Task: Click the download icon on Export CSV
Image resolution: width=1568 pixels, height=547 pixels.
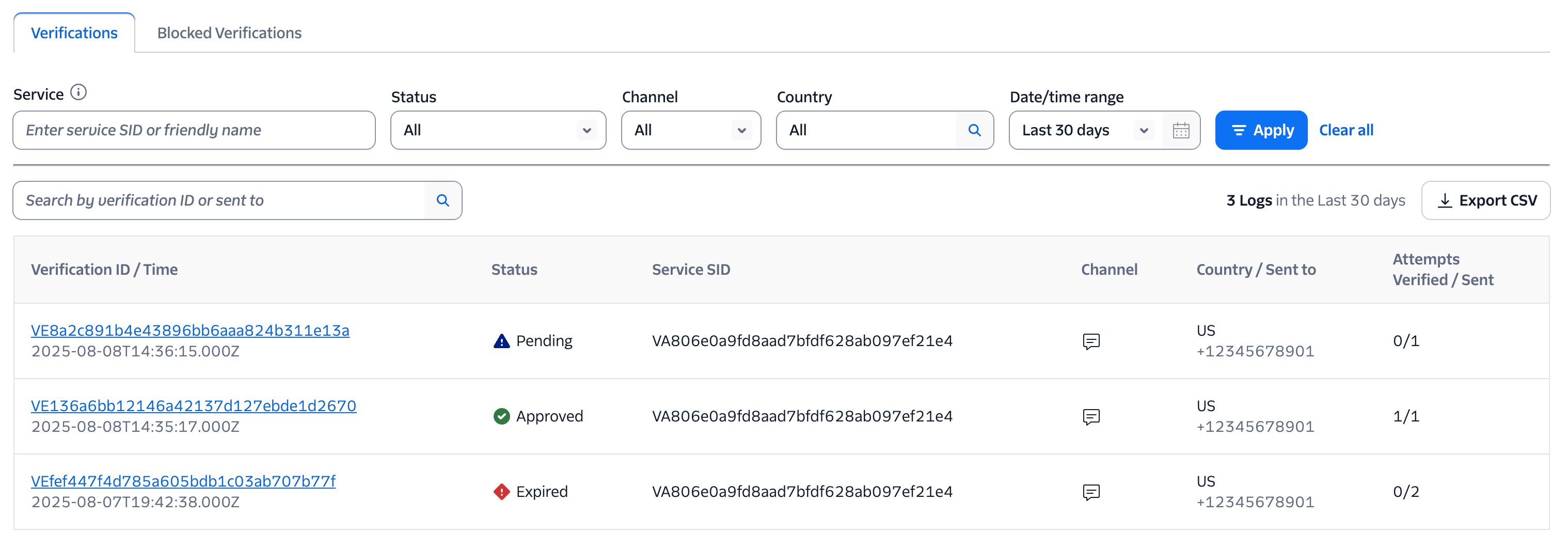Action: [1445, 200]
